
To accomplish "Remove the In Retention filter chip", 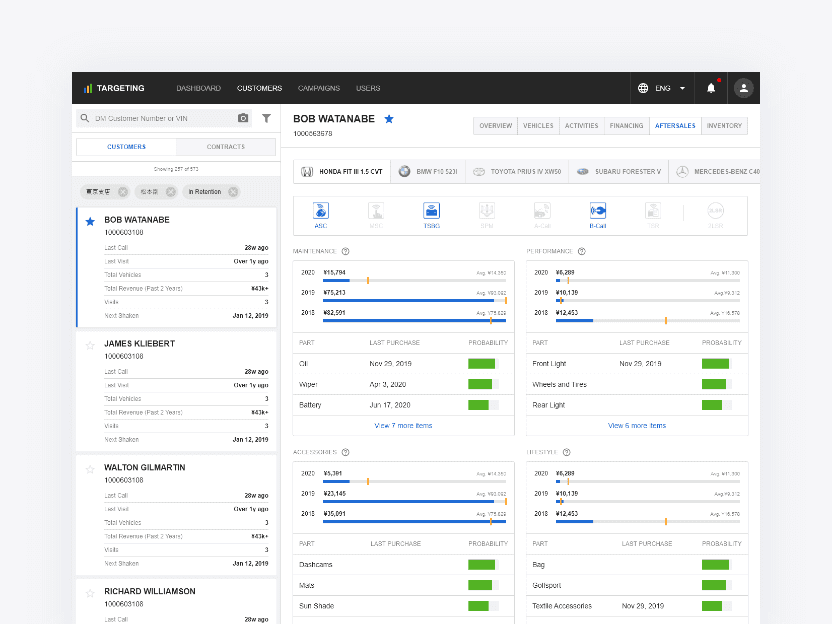I will click(233, 192).
